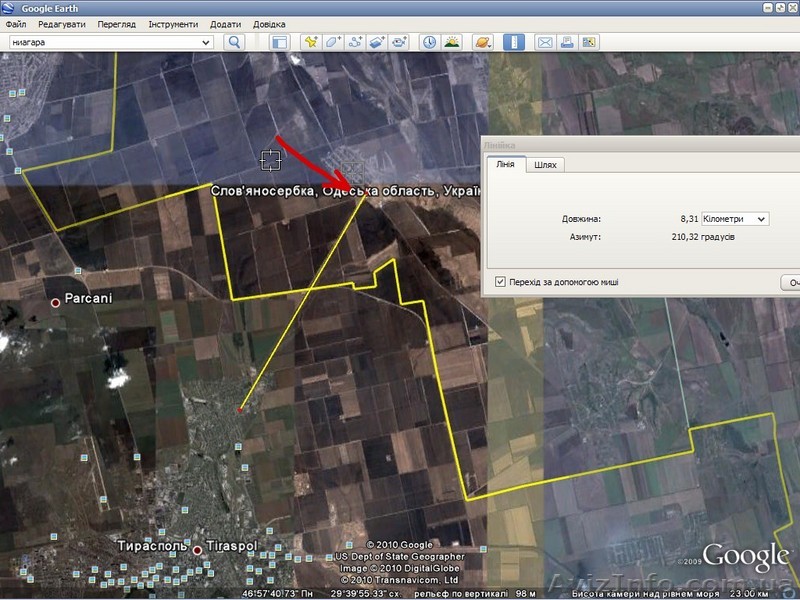Image resolution: width=800 pixels, height=600 pixels.
Task: Click the Print icon in the toolbar
Action: pos(567,42)
